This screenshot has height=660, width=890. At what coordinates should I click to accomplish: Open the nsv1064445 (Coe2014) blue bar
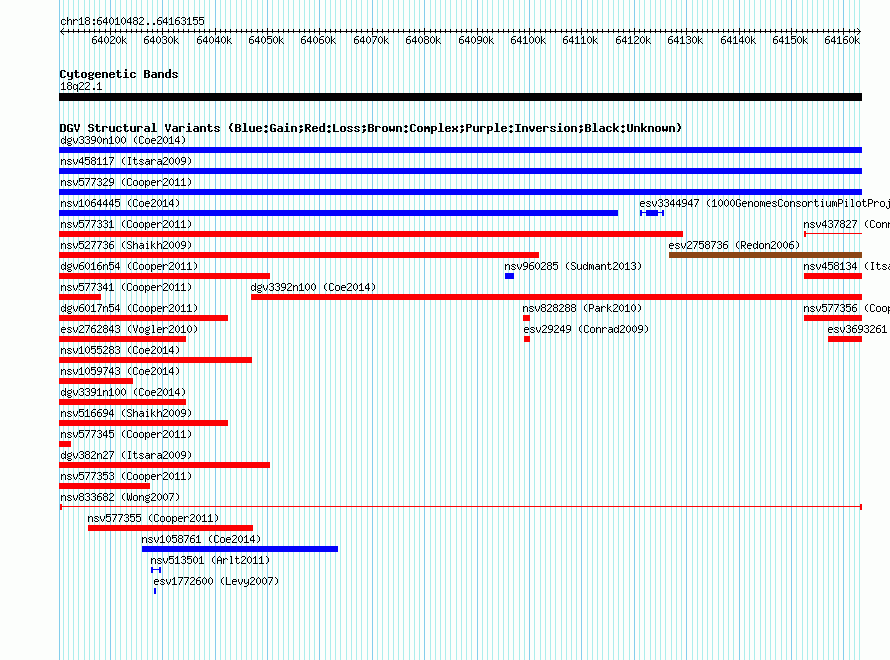point(338,213)
